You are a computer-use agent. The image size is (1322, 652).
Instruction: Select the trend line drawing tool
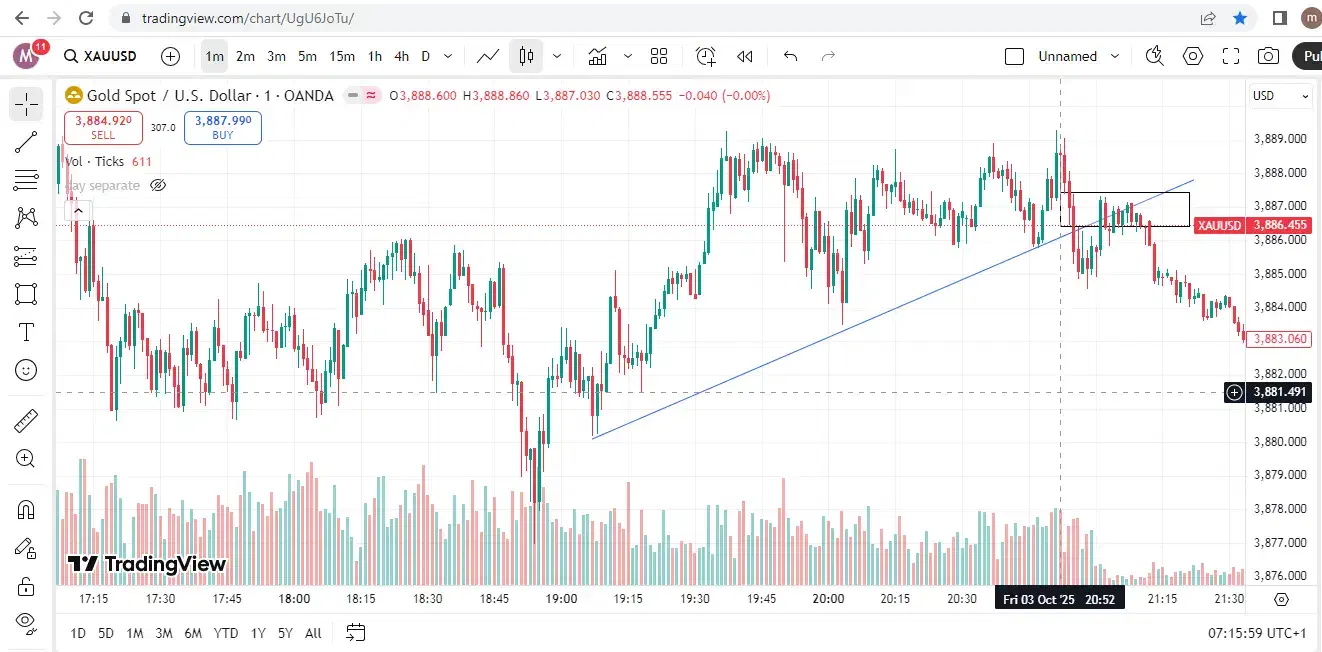tap(26, 142)
